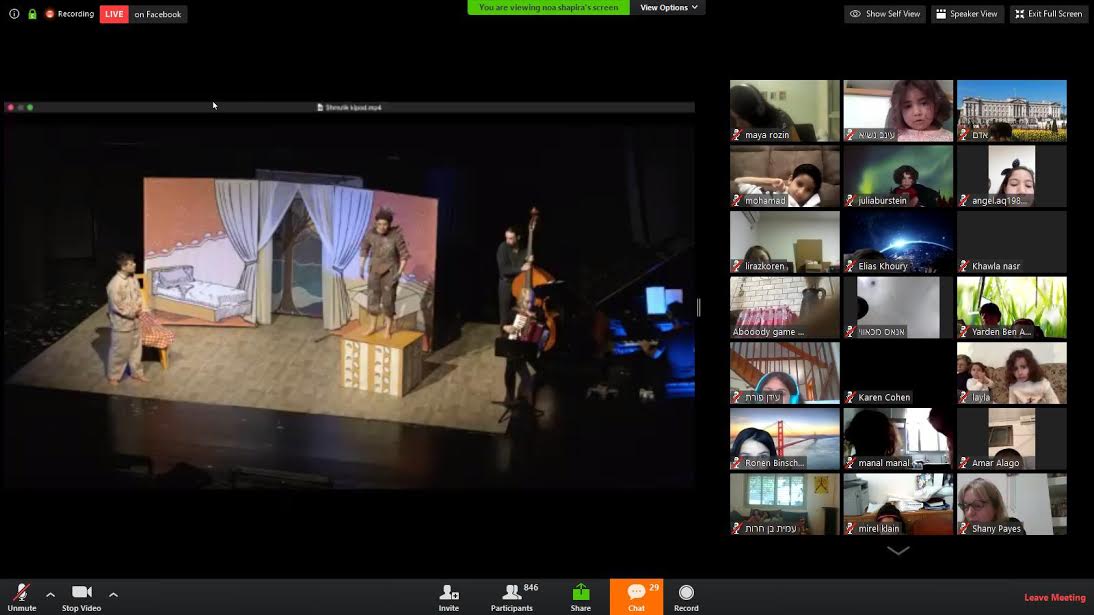Expand video options arrow next to Stop Video
Image resolution: width=1094 pixels, height=615 pixels.
[x=113, y=595]
